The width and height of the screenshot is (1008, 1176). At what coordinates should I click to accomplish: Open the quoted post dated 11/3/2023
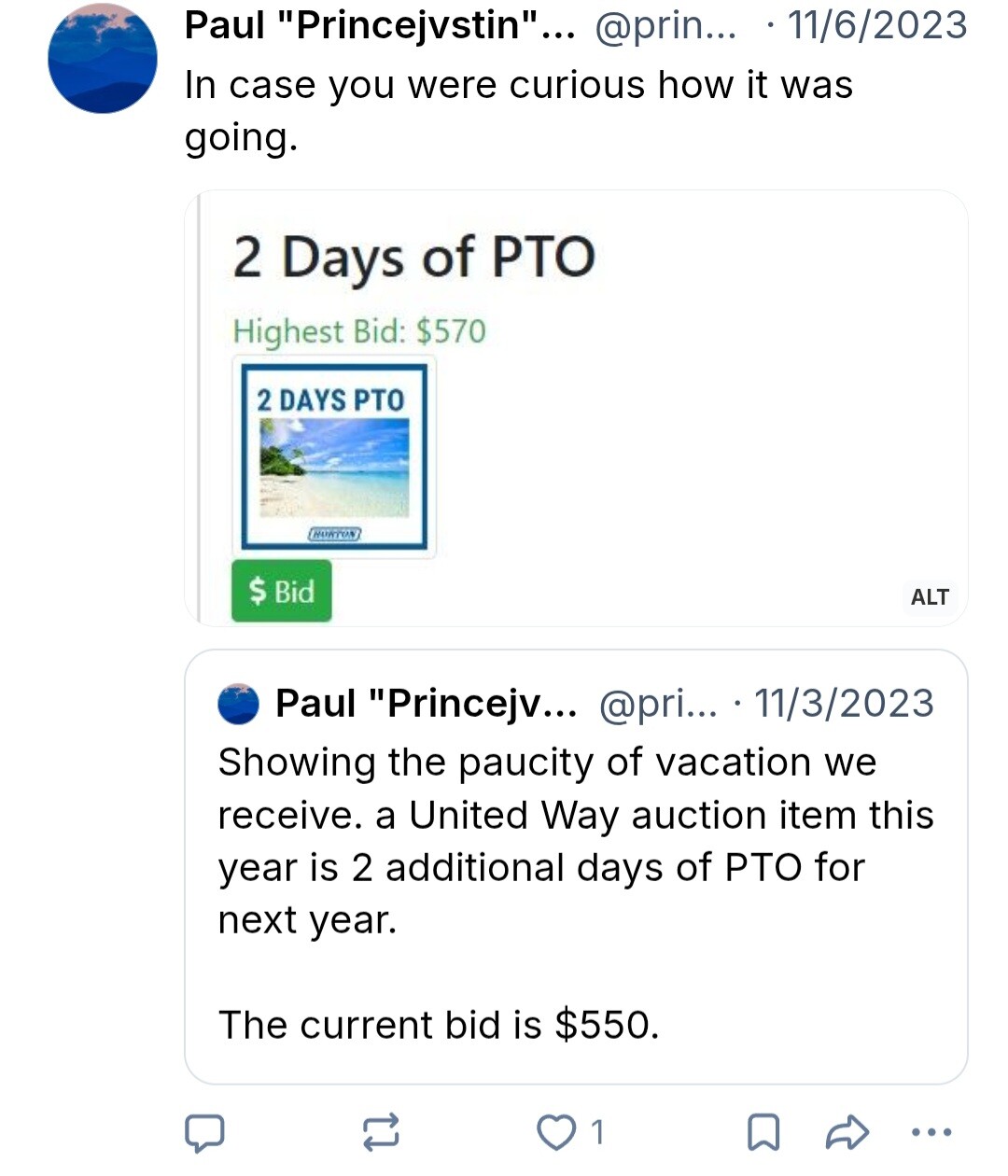[844, 704]
